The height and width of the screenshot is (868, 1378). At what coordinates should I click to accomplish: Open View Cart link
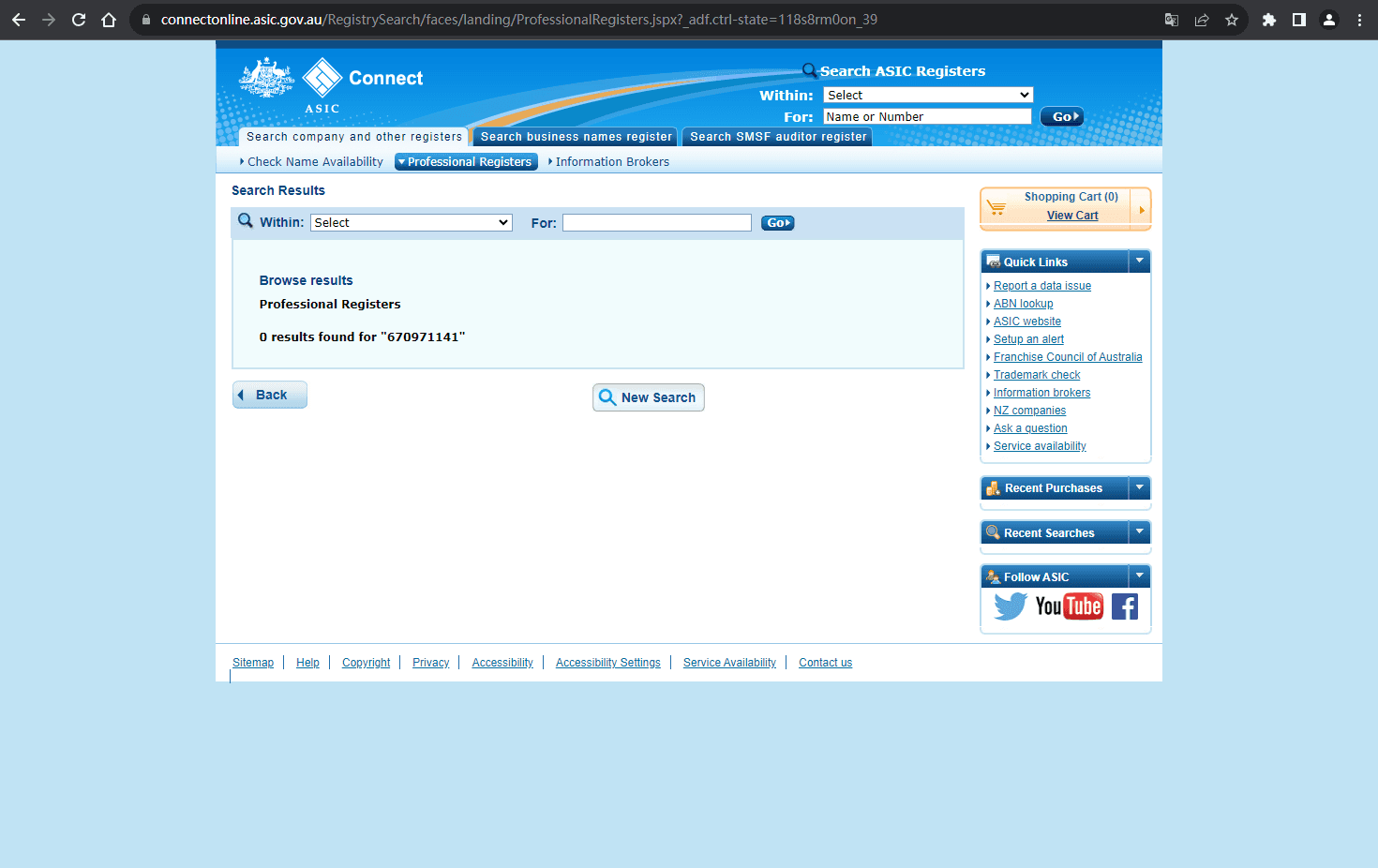point(1072,216)
